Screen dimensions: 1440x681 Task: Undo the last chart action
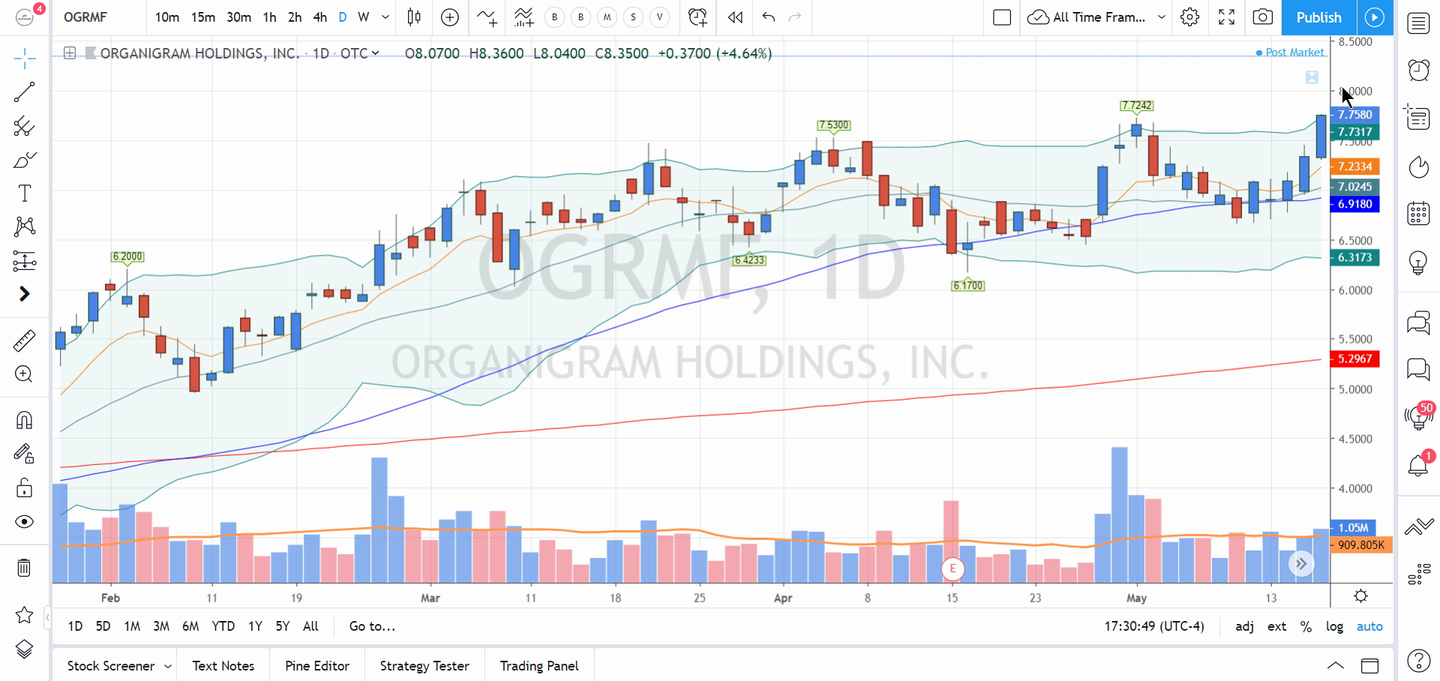(768, 17)
